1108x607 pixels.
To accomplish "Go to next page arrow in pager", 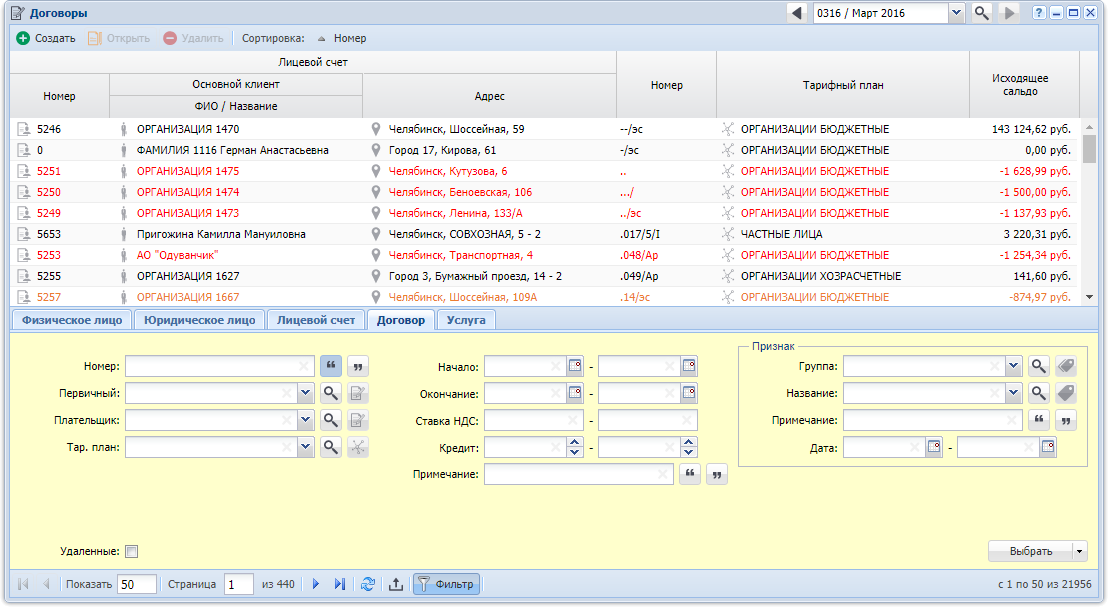I will point(316,584).
